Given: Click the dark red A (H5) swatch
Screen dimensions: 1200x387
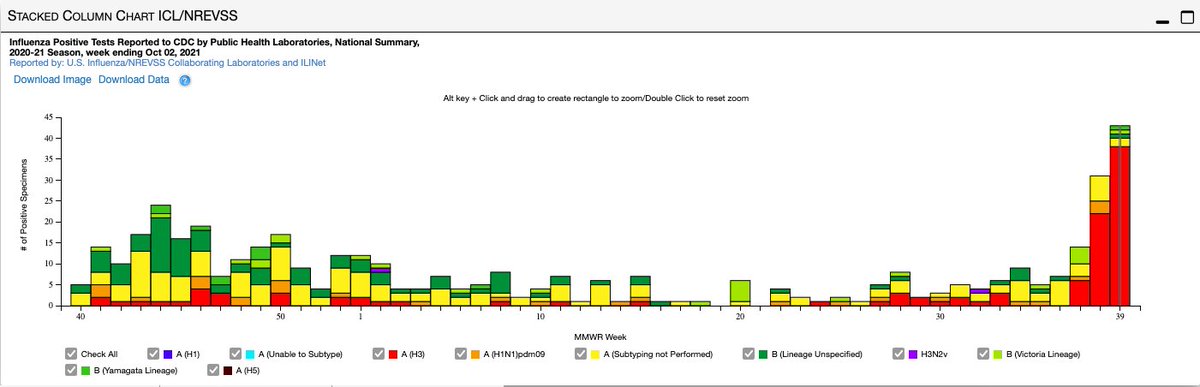Looking at the screenshot, I should tap(228, 371).
